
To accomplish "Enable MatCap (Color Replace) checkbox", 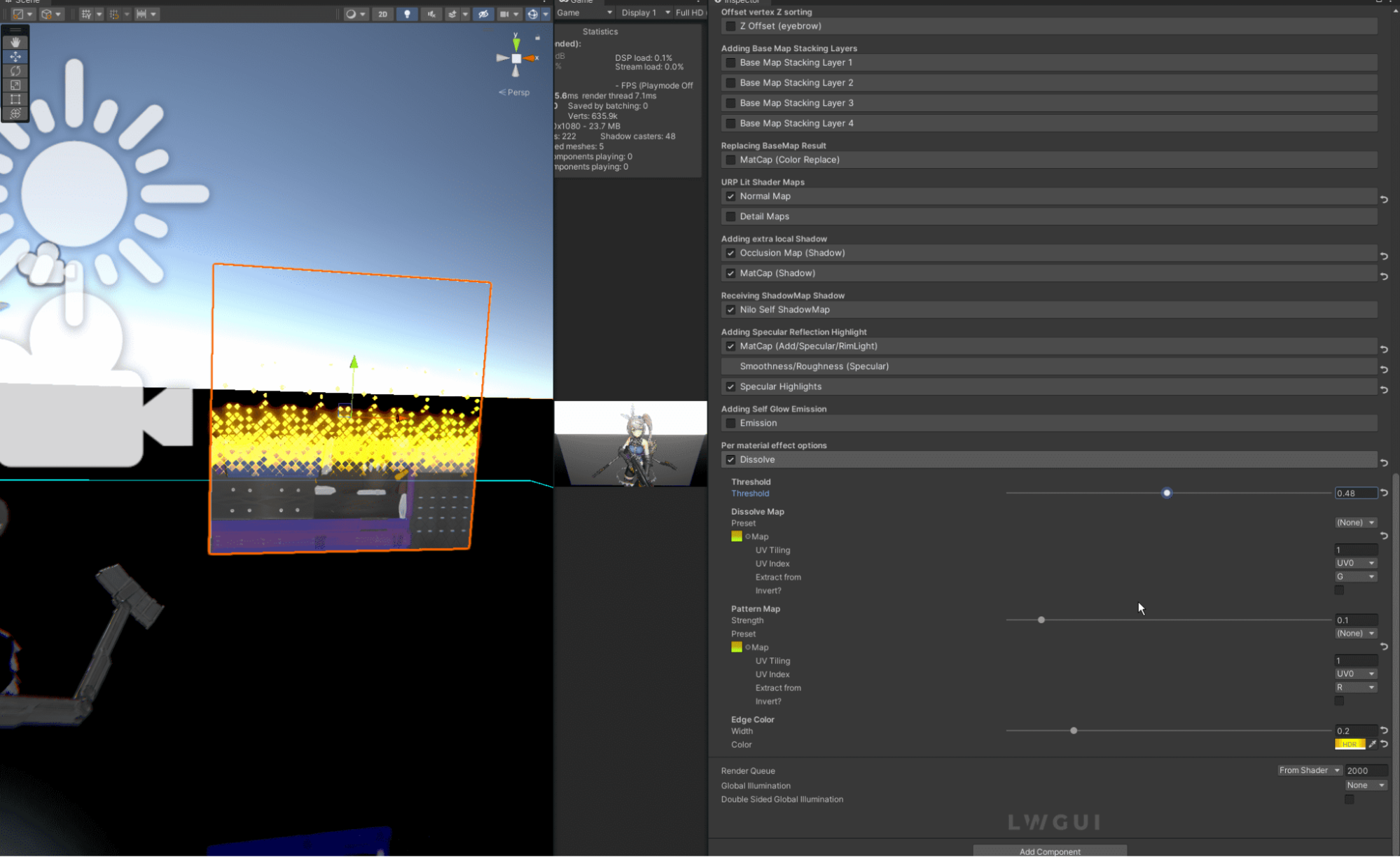I will (x=730, y=160).
